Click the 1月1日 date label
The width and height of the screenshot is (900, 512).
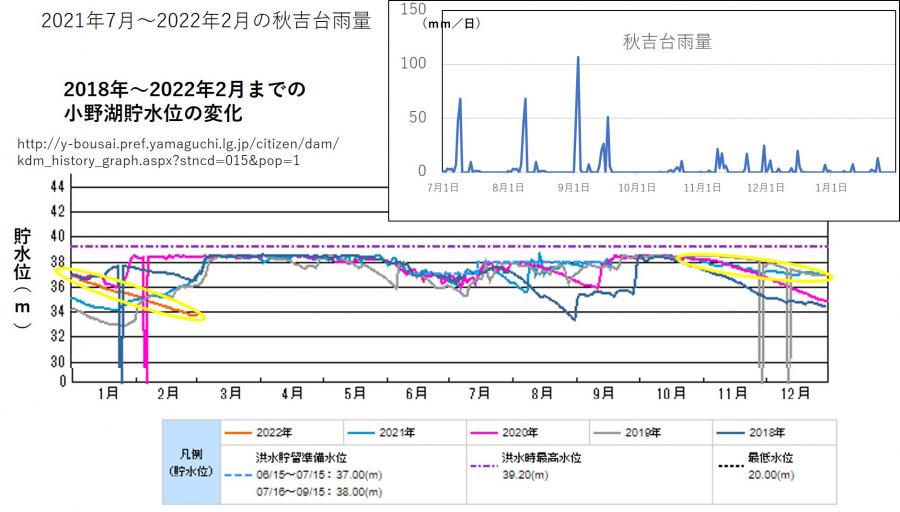coord(831,188)
